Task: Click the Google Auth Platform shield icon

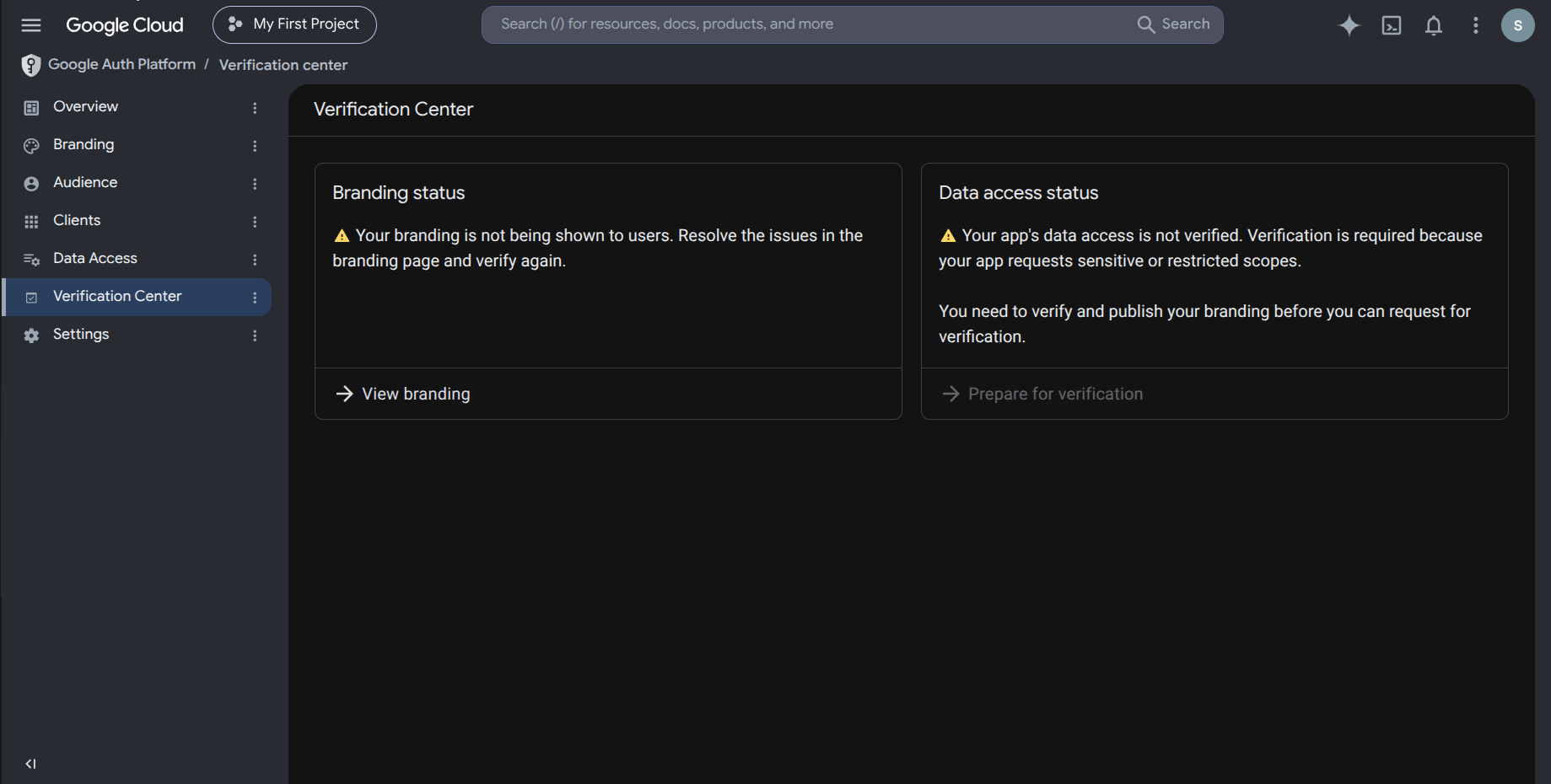Action: 31,65
